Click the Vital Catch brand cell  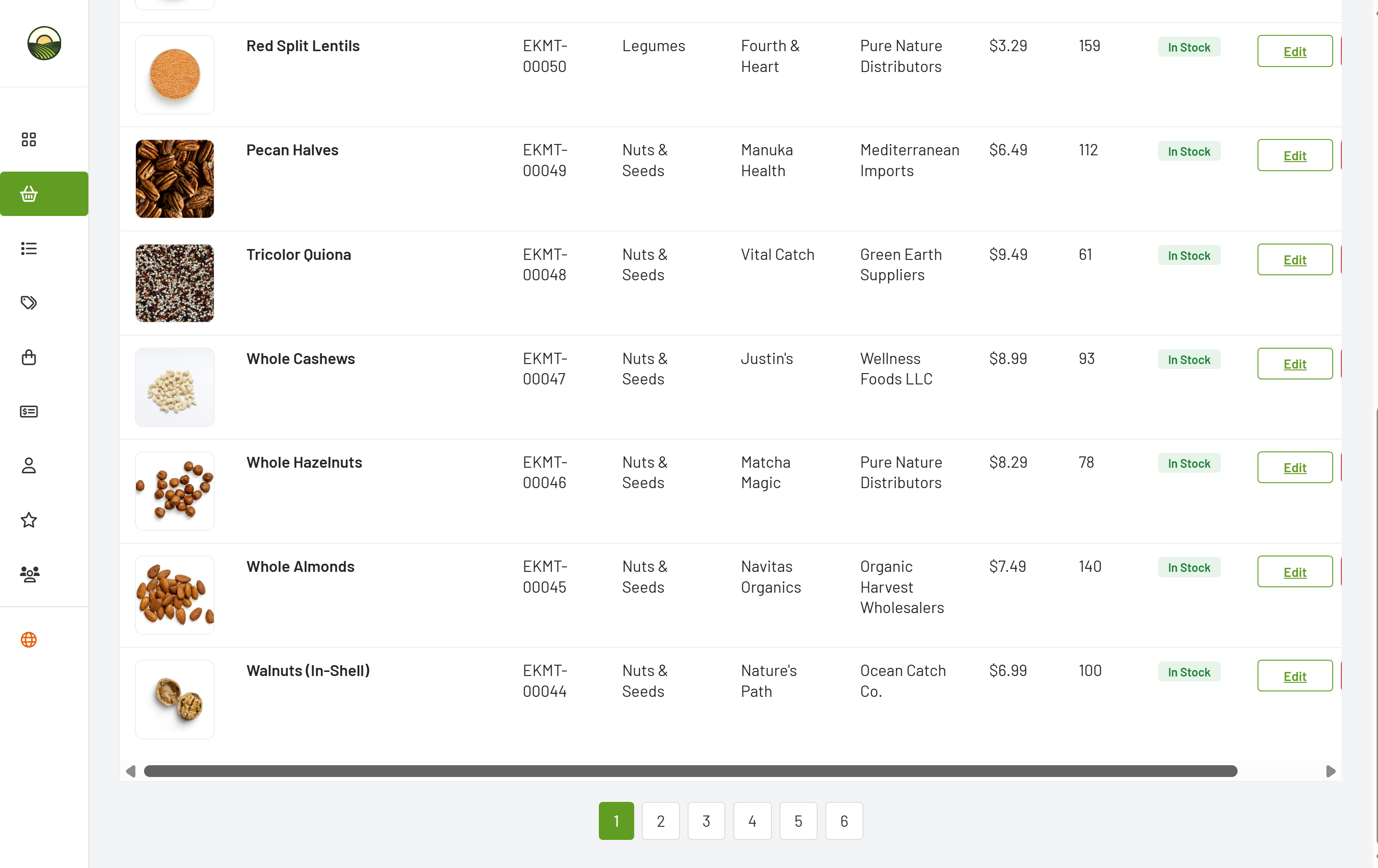point(777,254)
